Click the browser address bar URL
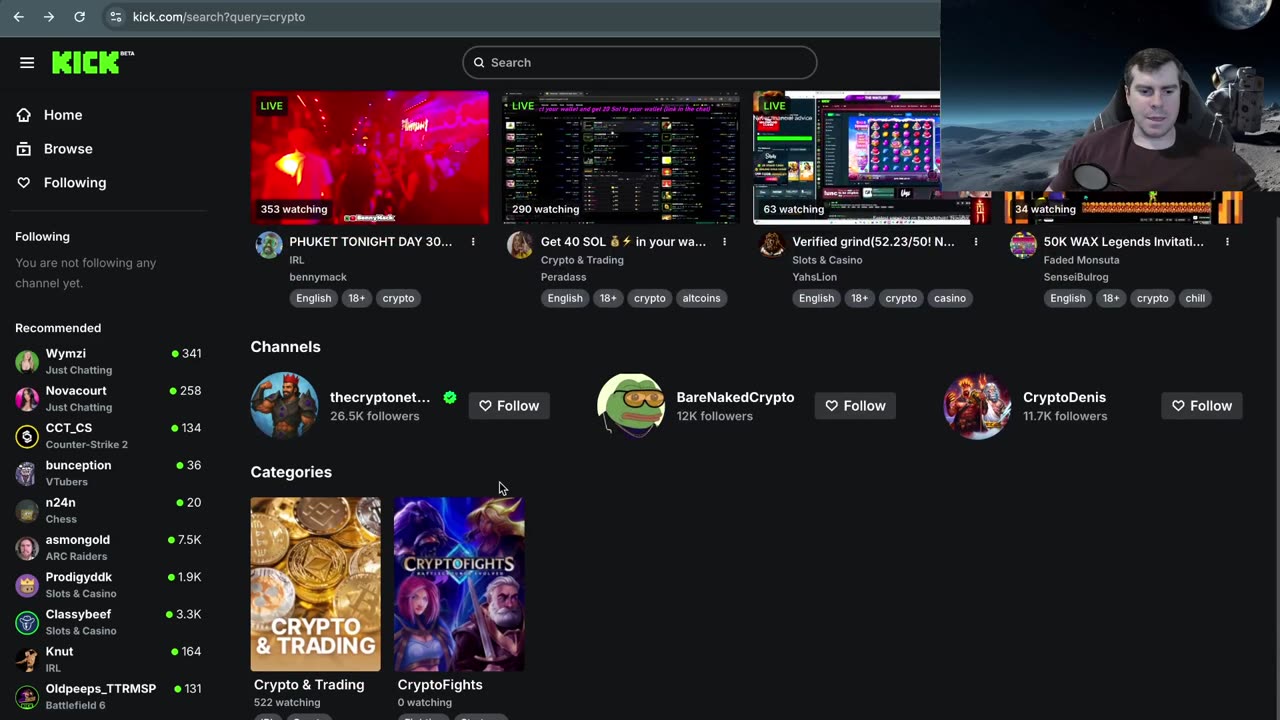 (219, 17)
